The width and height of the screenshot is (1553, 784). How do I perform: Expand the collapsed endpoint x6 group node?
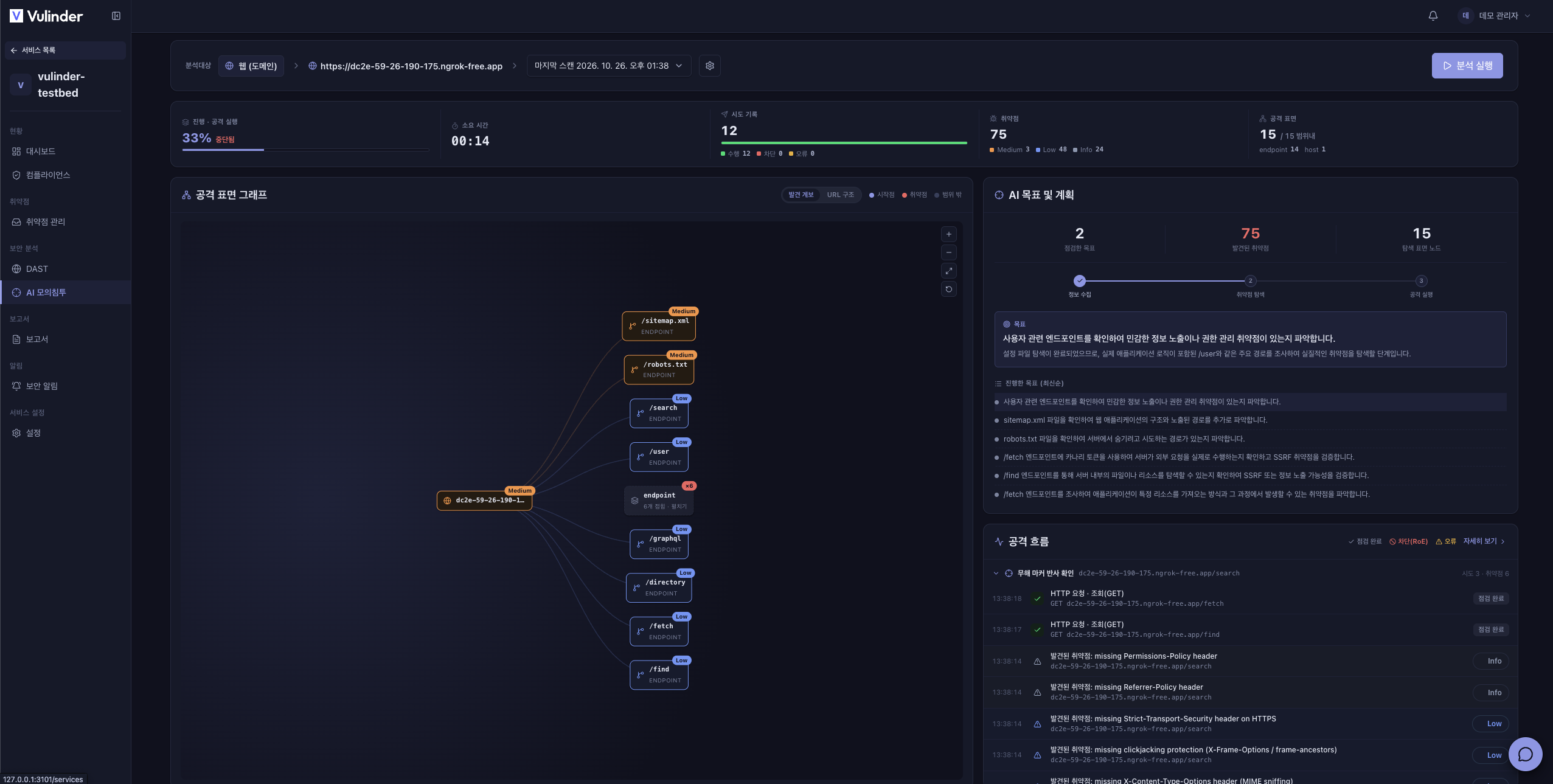659,501
